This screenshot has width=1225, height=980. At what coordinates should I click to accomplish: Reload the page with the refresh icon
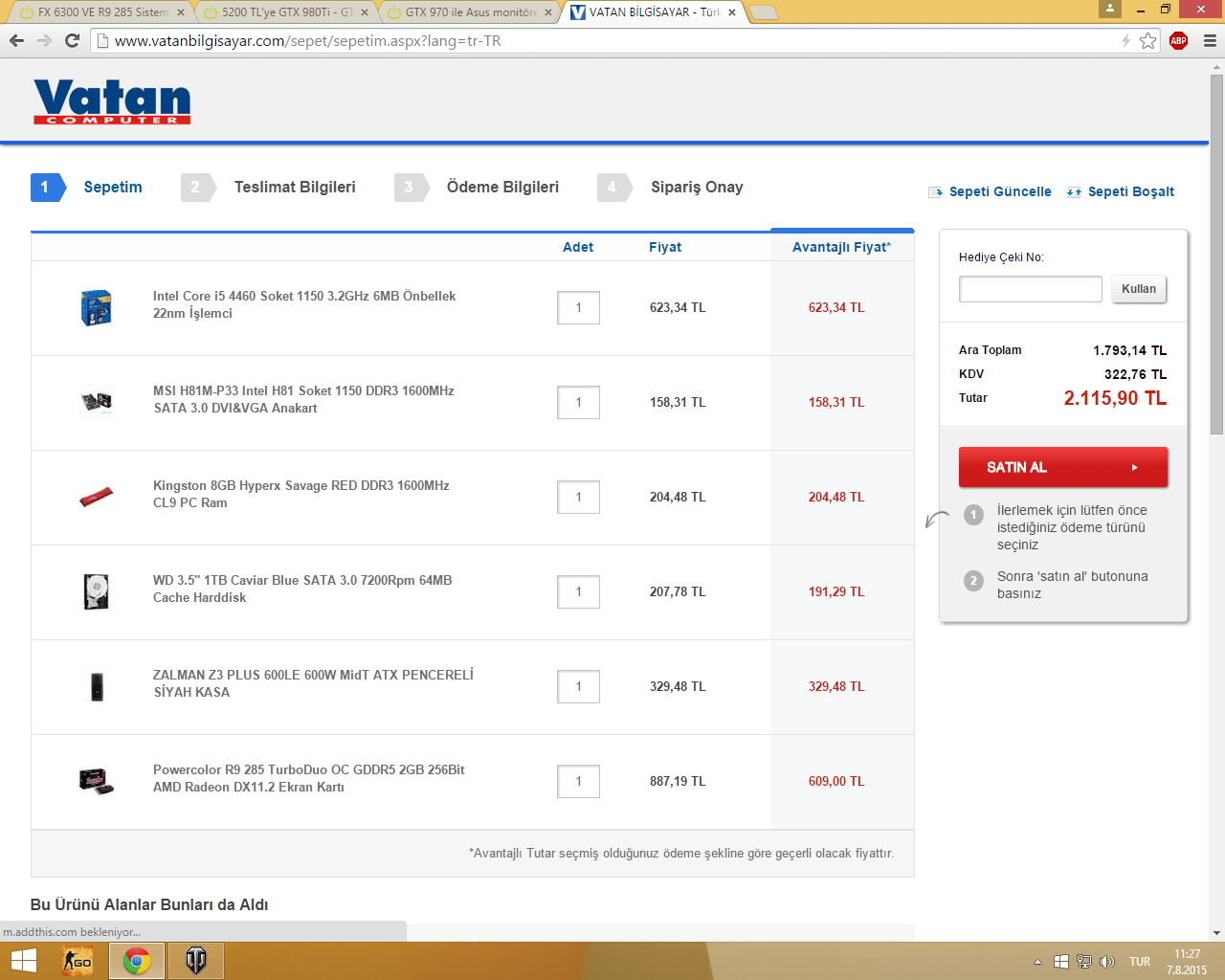[x=72, y=40]
